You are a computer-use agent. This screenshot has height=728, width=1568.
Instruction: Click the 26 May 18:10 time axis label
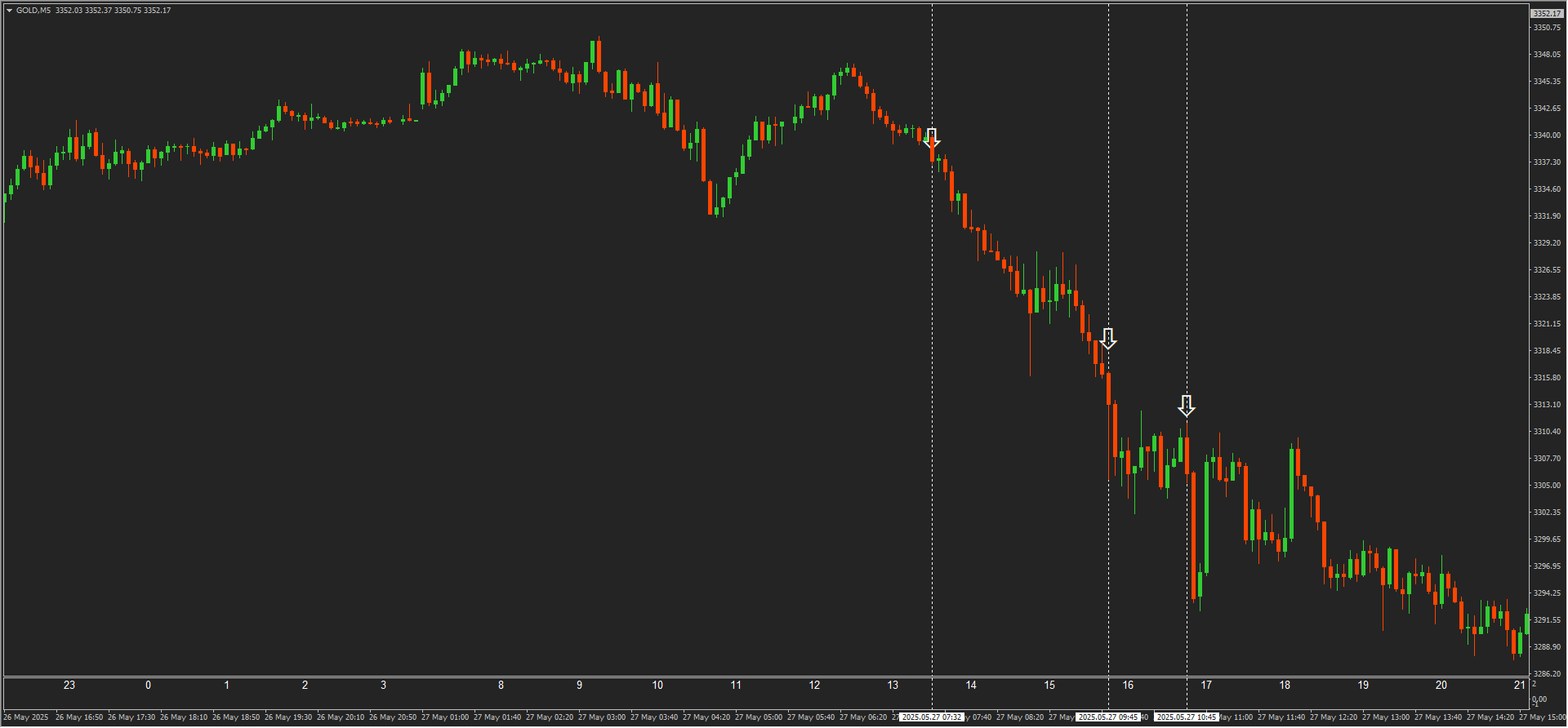[184, 718]
